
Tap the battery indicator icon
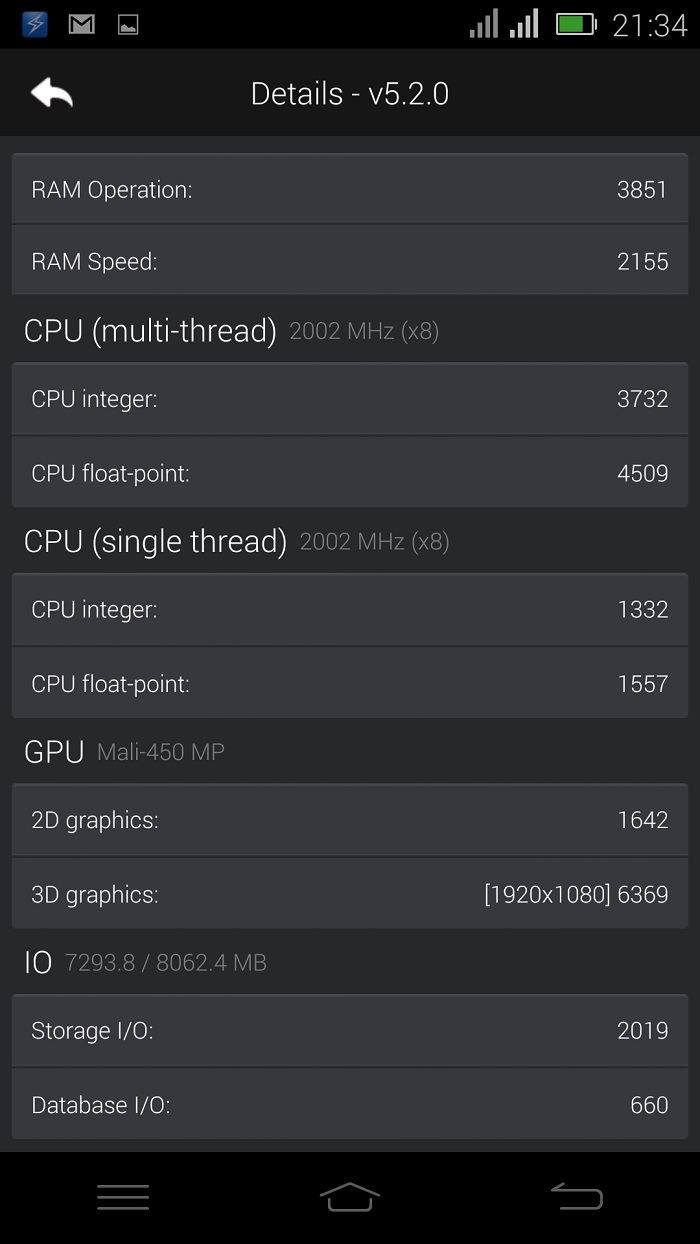pos(575,24)
